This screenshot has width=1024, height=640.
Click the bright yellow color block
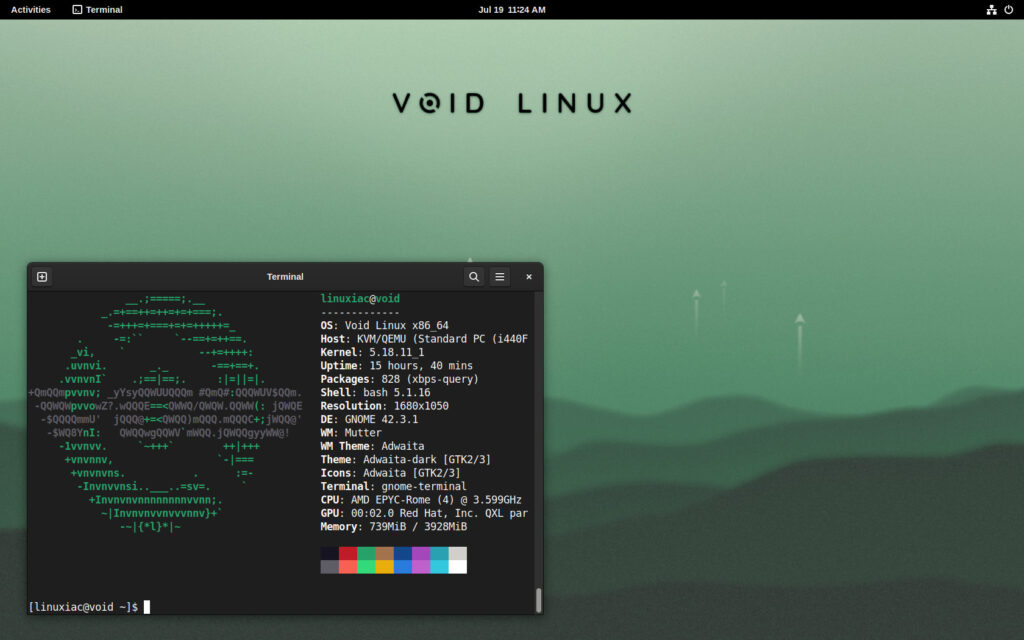click(385, 567)
